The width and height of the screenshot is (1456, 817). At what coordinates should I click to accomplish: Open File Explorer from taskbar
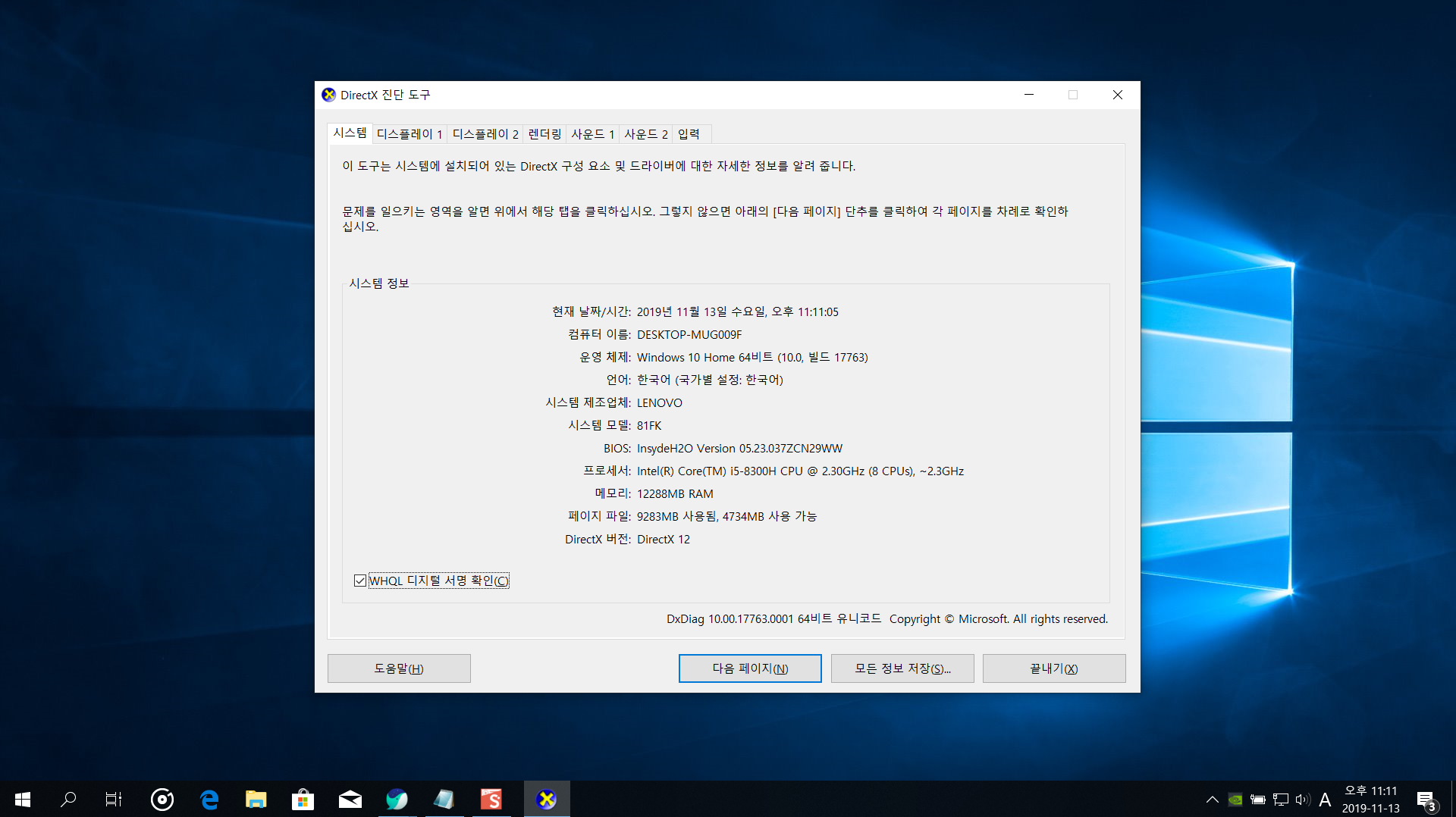256,799
